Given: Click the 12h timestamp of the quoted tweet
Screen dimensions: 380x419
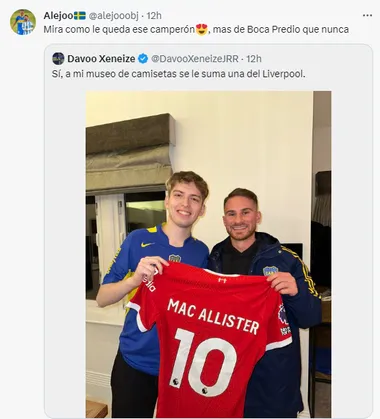Looking at the screenshot, I should point(254,59).
